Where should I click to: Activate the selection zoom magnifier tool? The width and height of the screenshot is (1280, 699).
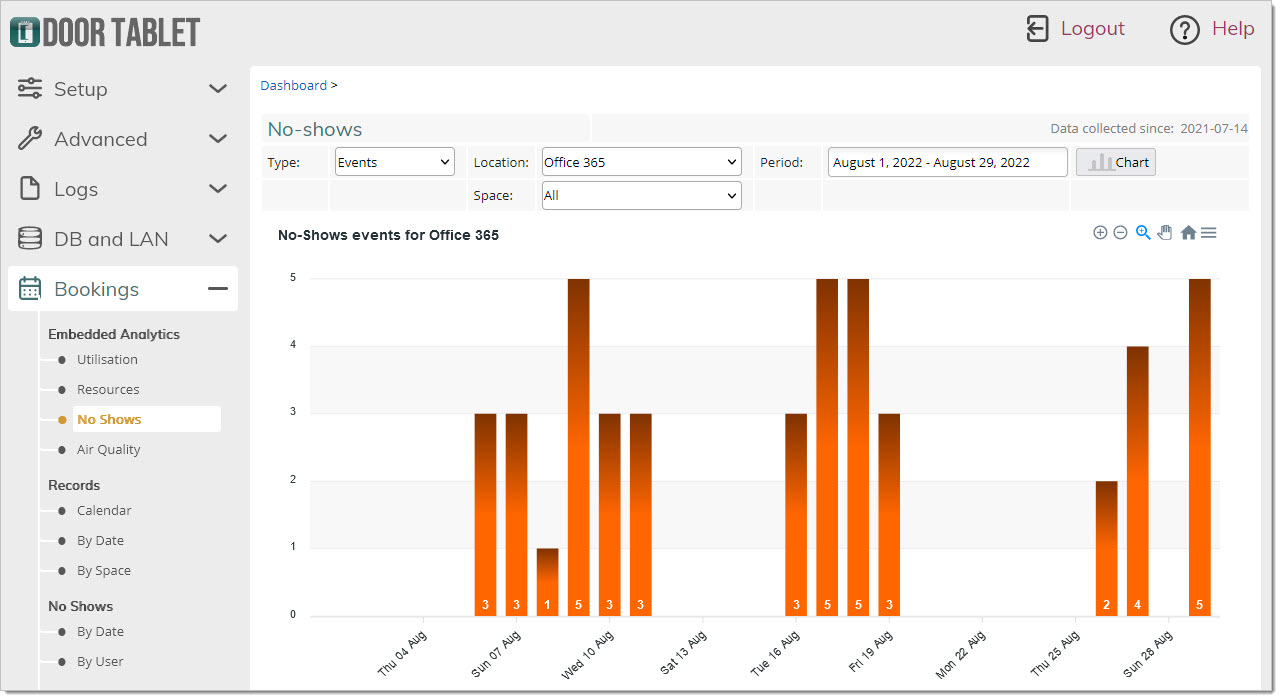tap(1143, 233)
